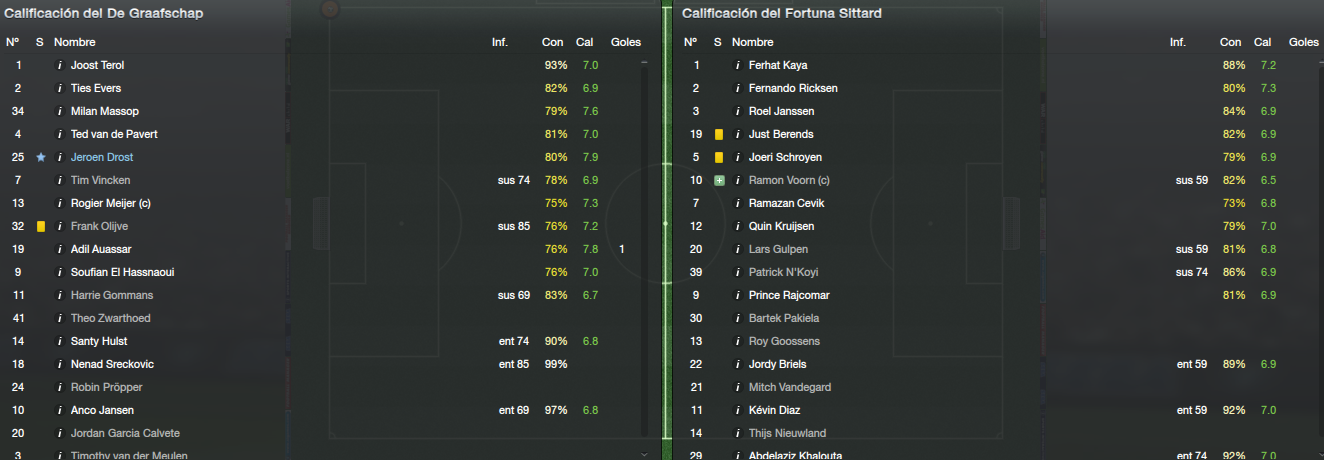Open info icon next to Ferhat Kaya
Image resolution: width=1324 pixels, height=460 pixels.
point(737,65)
